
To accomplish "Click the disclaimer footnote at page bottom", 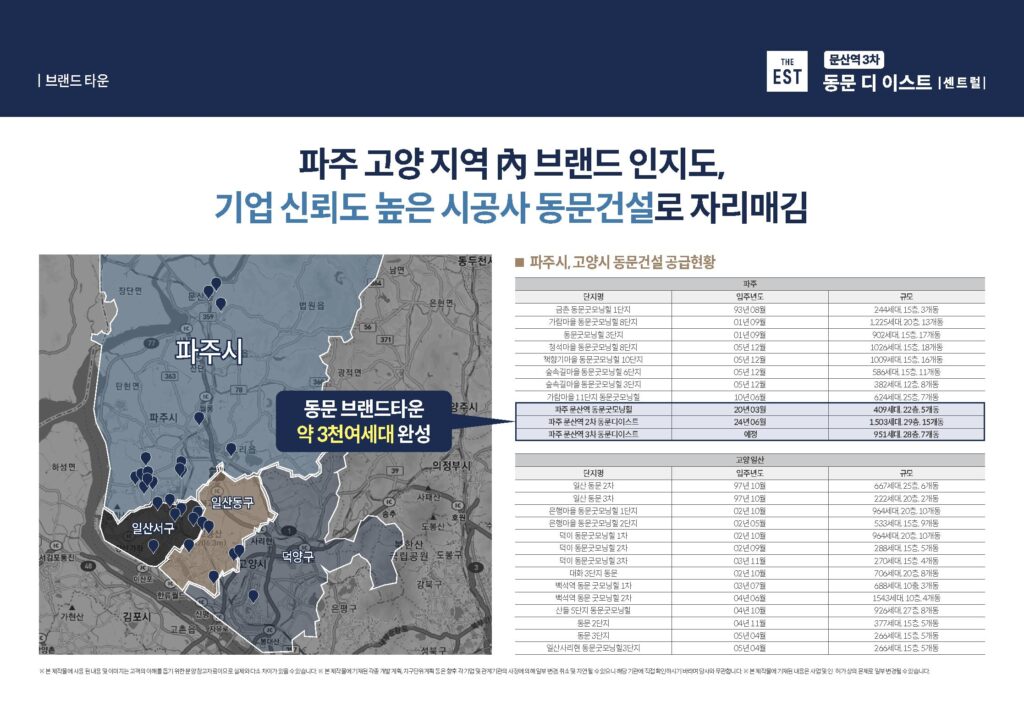I will click(484, 671).
